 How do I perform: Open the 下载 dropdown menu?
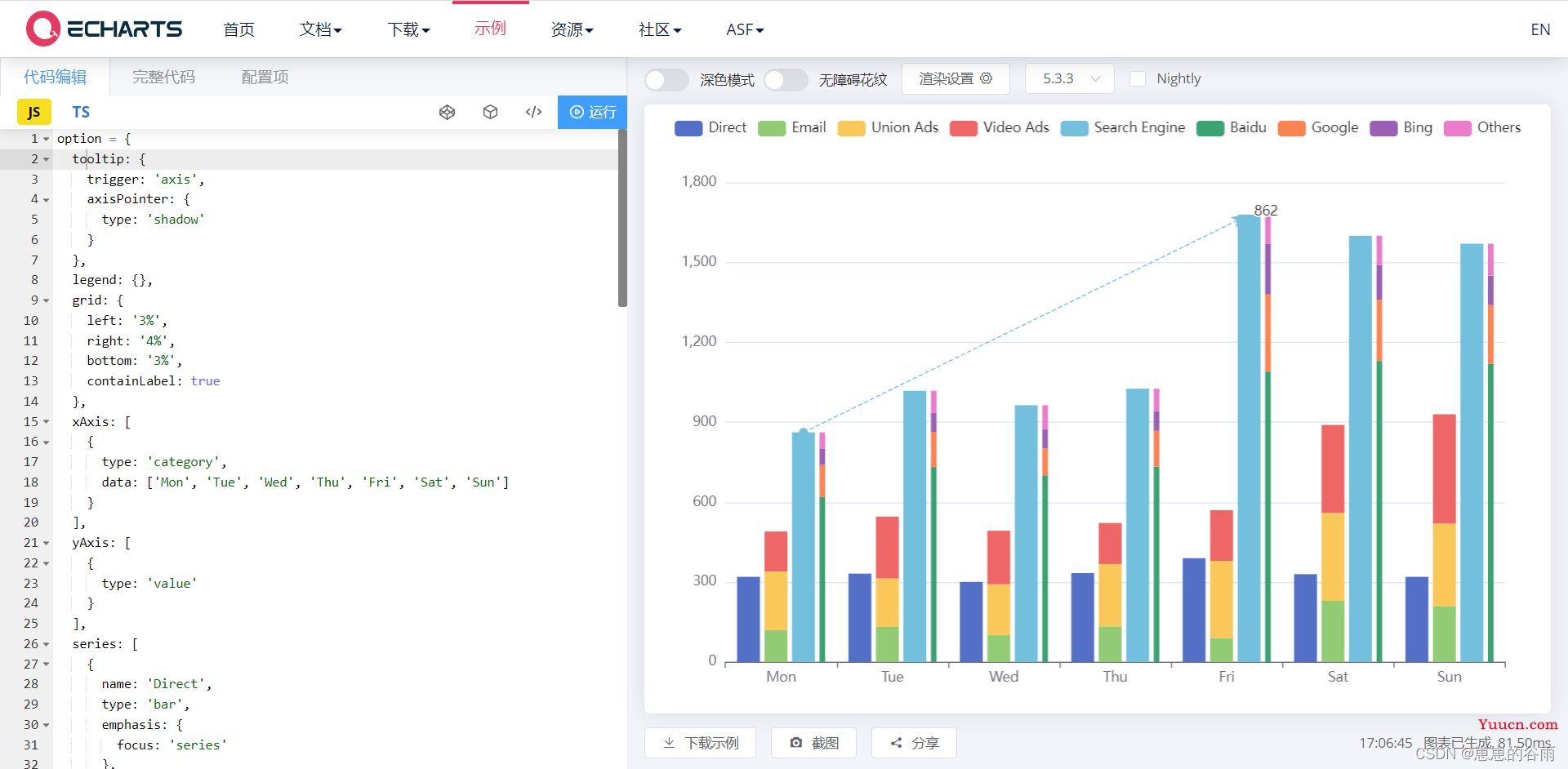[x=408, y=29]
